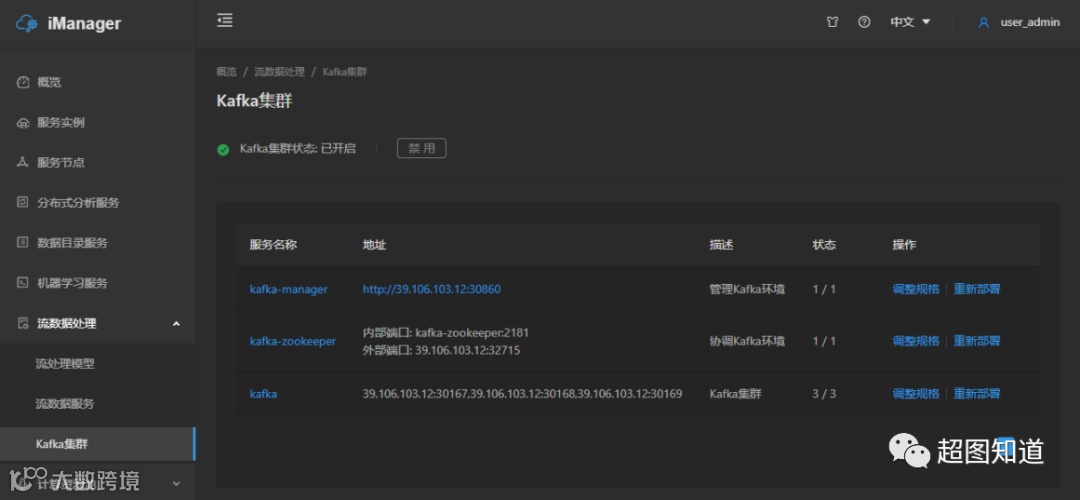Click the 描述 column header
The height and width of the screenshot is (500, 1080).
(721, 244)
